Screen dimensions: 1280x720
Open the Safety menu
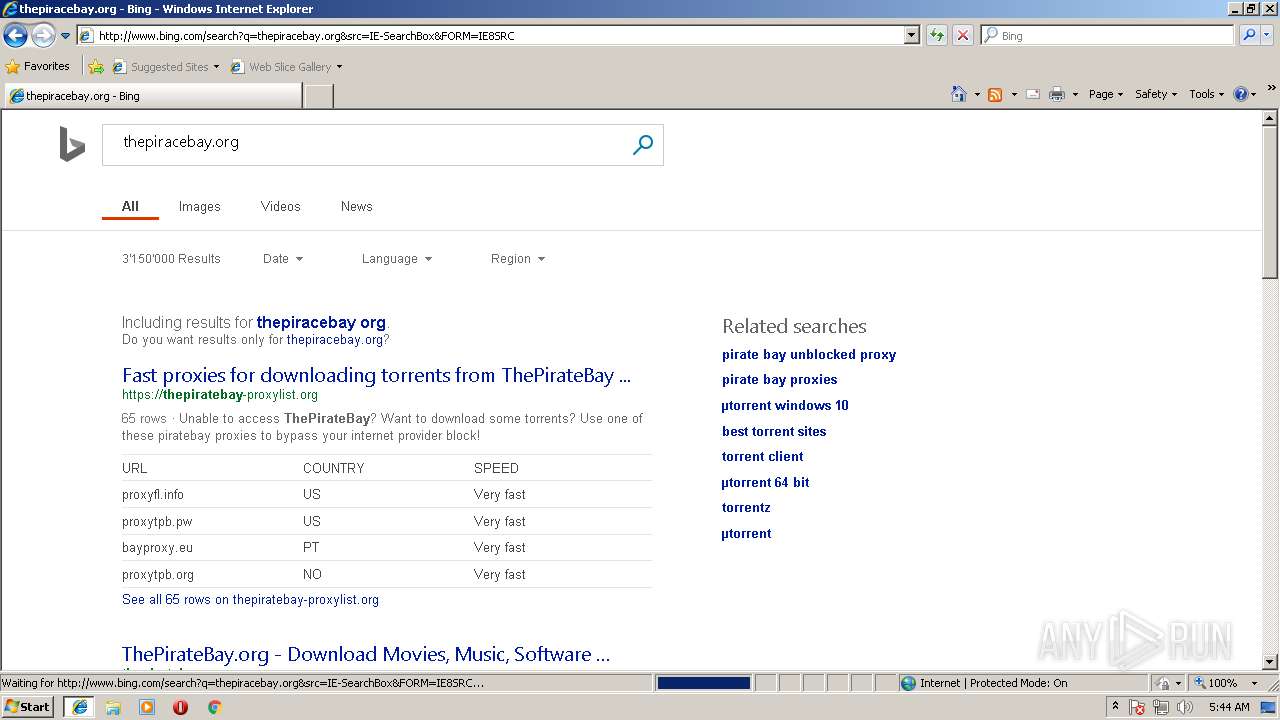tap(1156, 94)
